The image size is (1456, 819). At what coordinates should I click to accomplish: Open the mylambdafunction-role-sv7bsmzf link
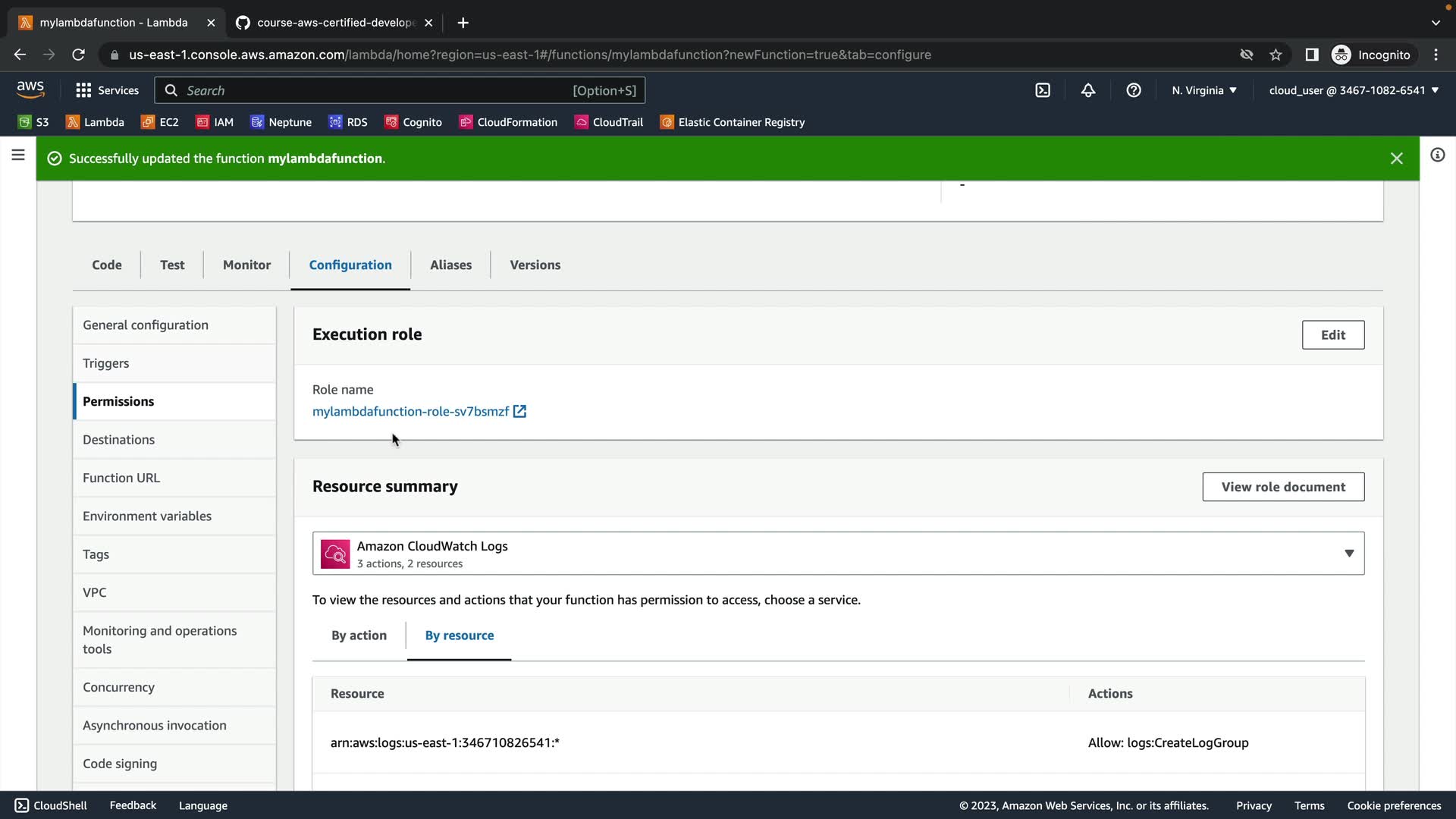click(410, 412)
